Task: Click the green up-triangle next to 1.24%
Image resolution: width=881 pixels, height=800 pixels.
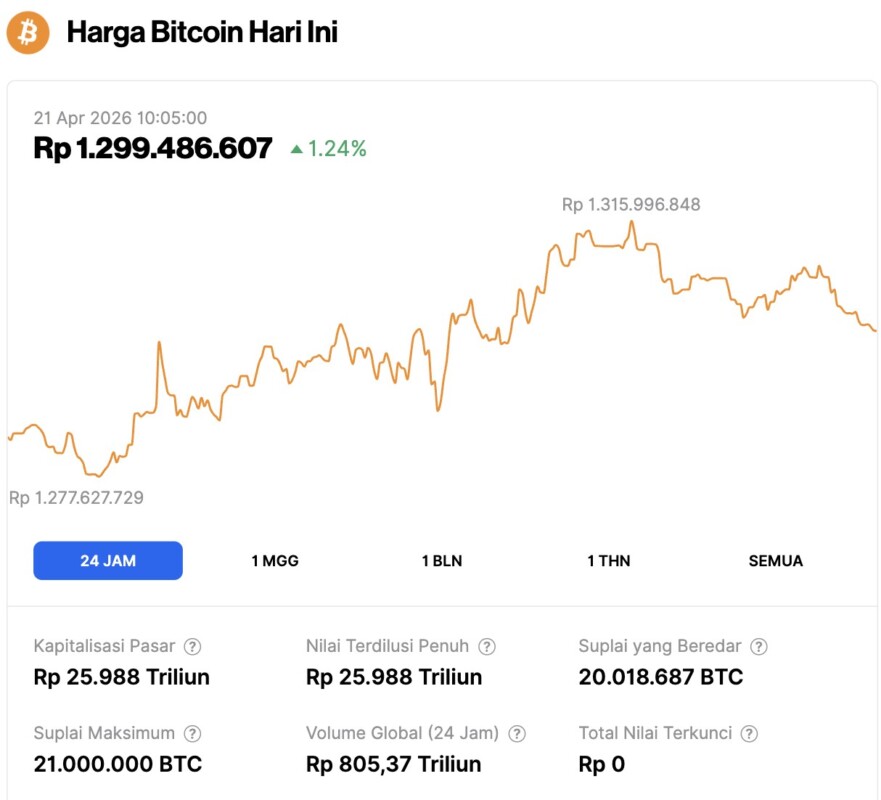Action: 296,150
